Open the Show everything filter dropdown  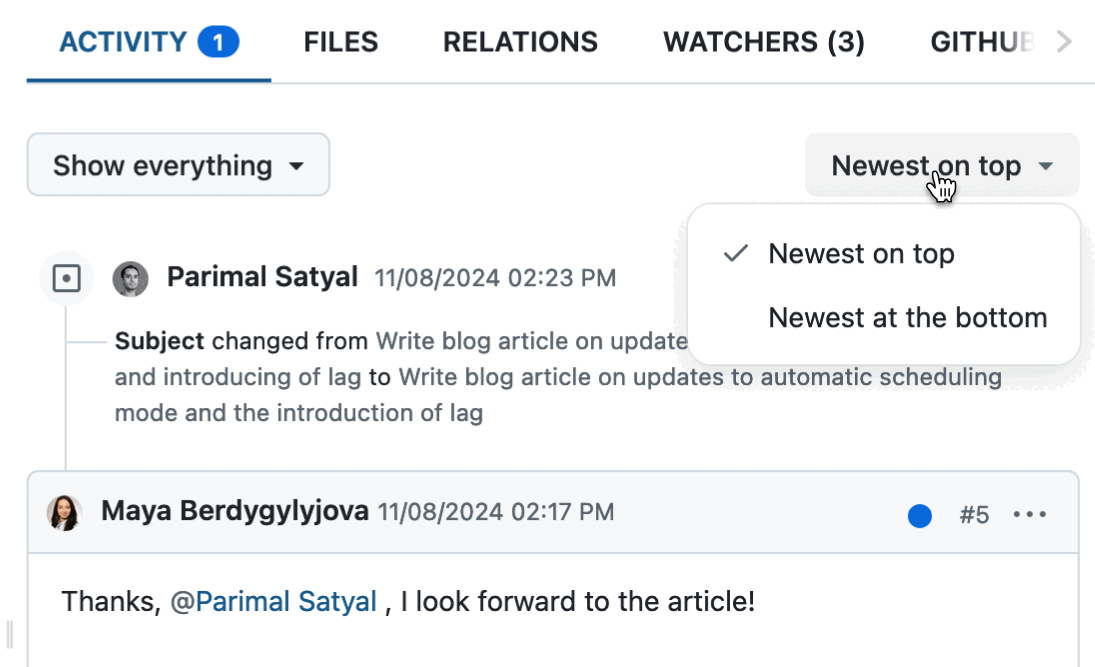pyautogui.click(x=178, y=164)
